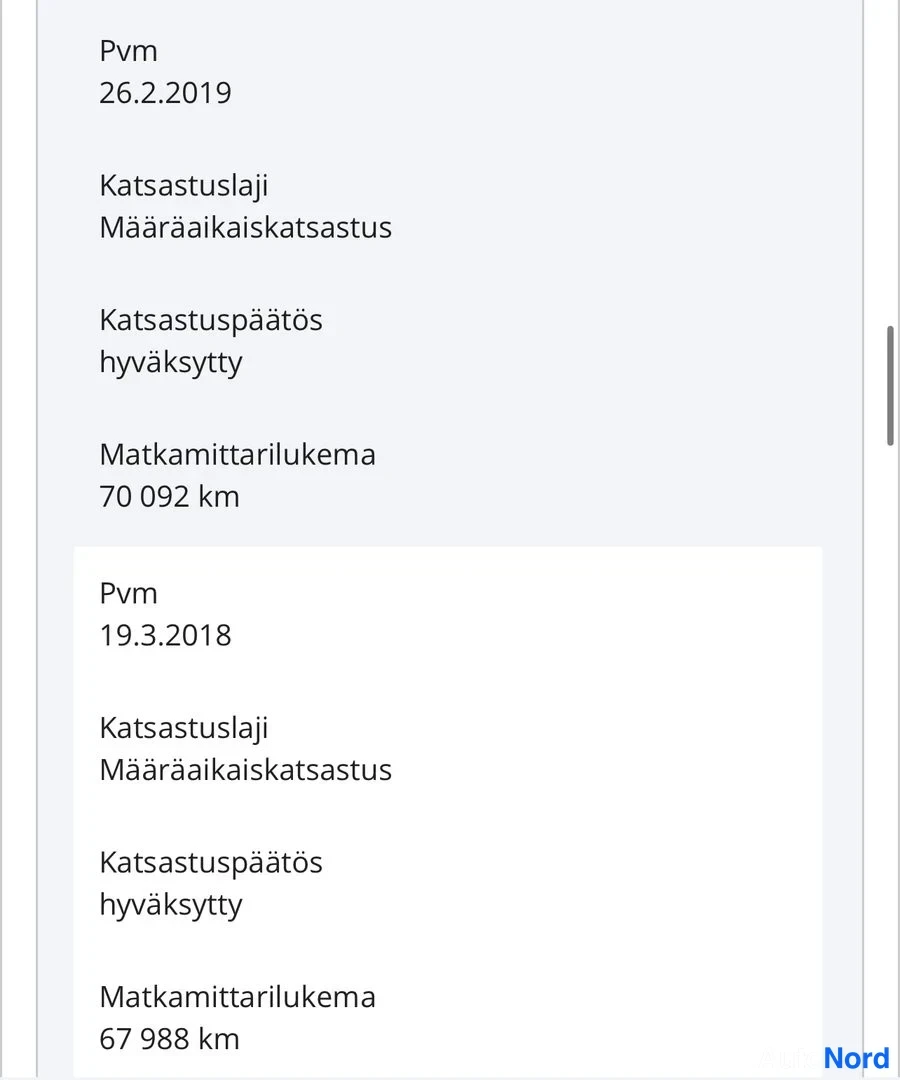Click the 70 092 km odometer reading
900x1080 pixels.
coord(169,497)
